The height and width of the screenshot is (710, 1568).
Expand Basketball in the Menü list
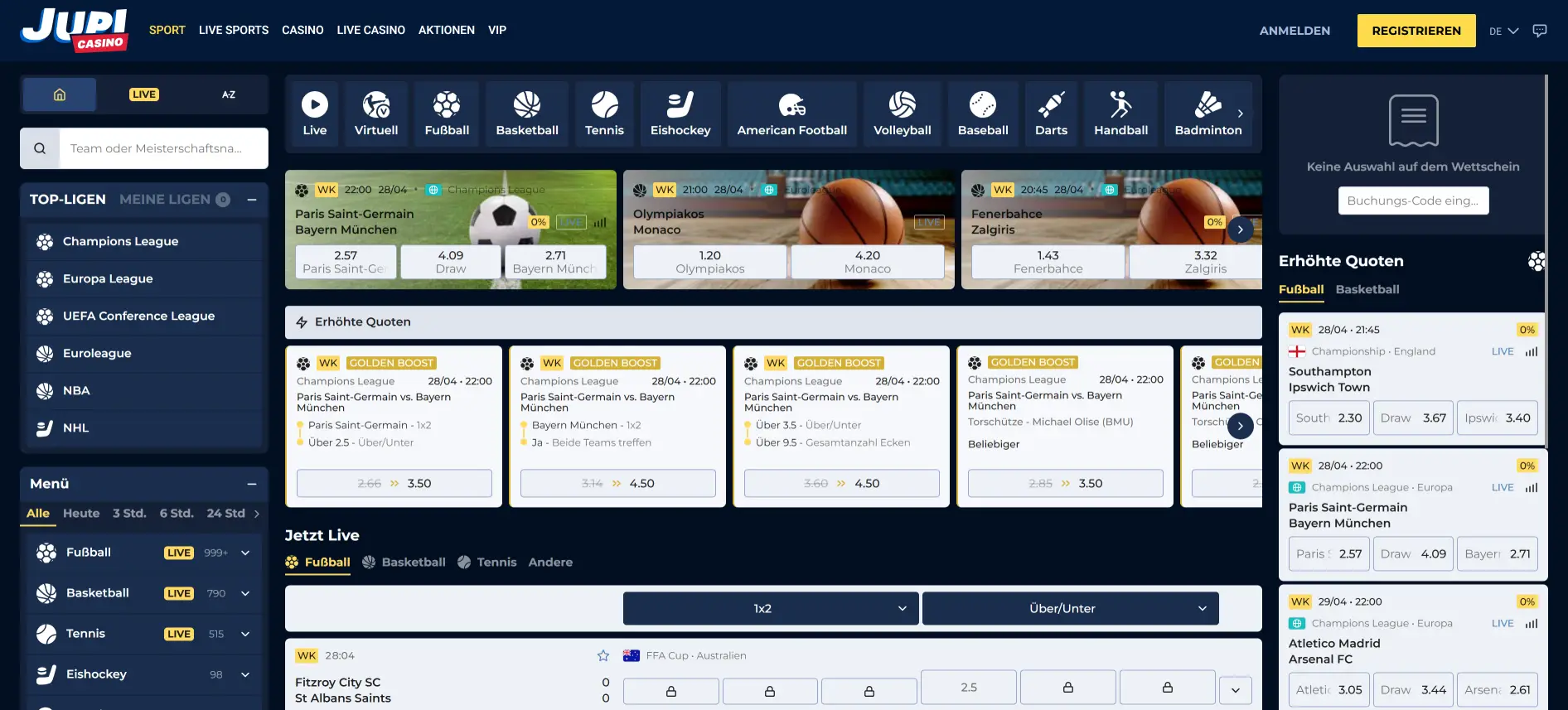(245, 593)
